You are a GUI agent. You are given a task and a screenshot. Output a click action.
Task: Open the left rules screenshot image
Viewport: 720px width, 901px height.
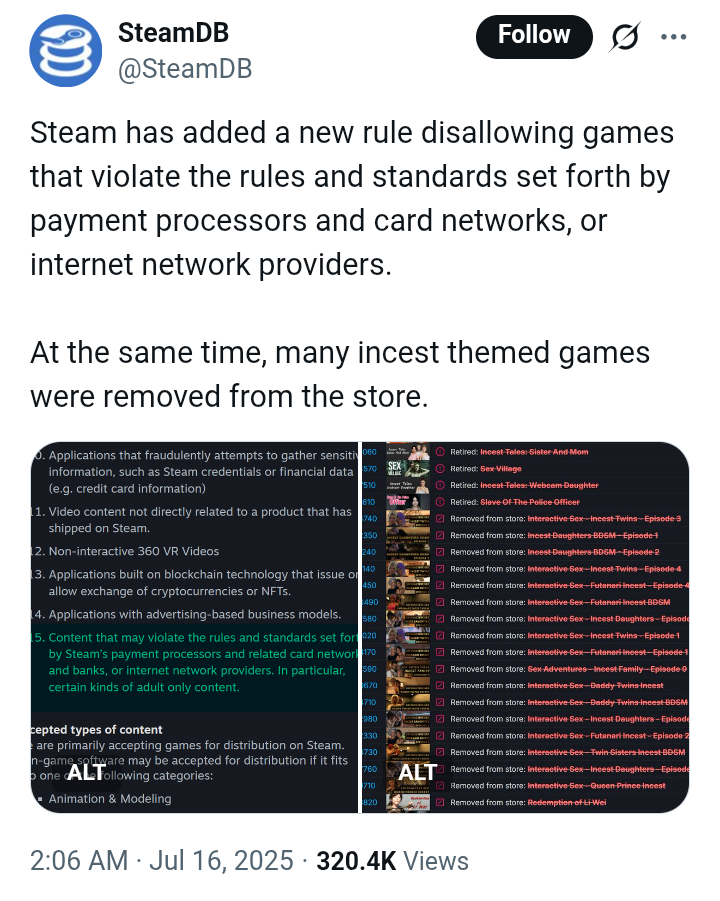coord(194,627)
